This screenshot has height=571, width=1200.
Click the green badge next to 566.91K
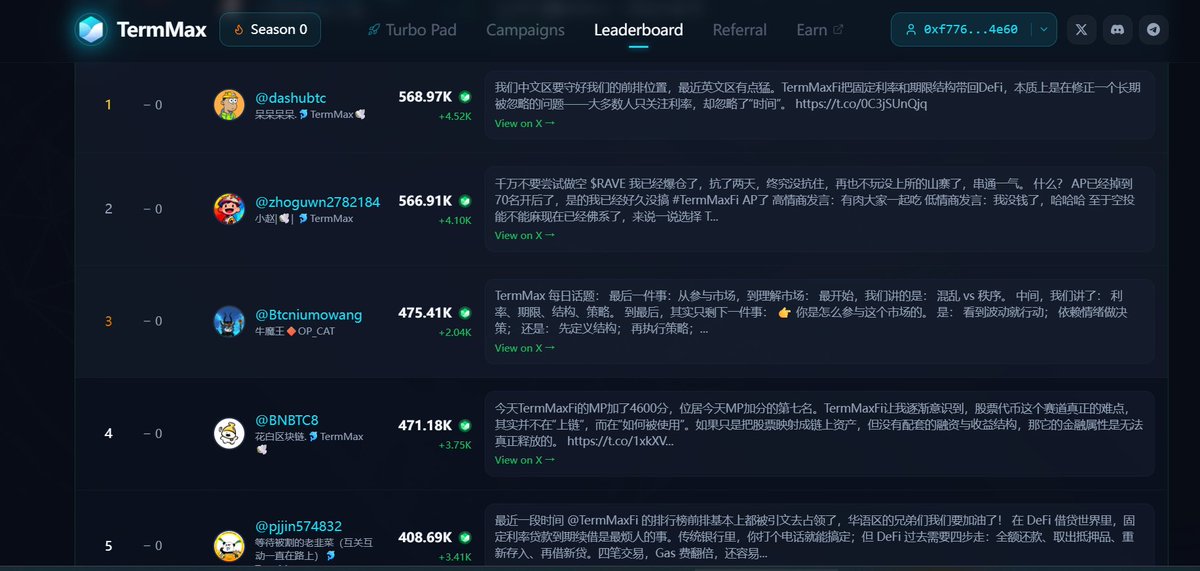(465, 201)
